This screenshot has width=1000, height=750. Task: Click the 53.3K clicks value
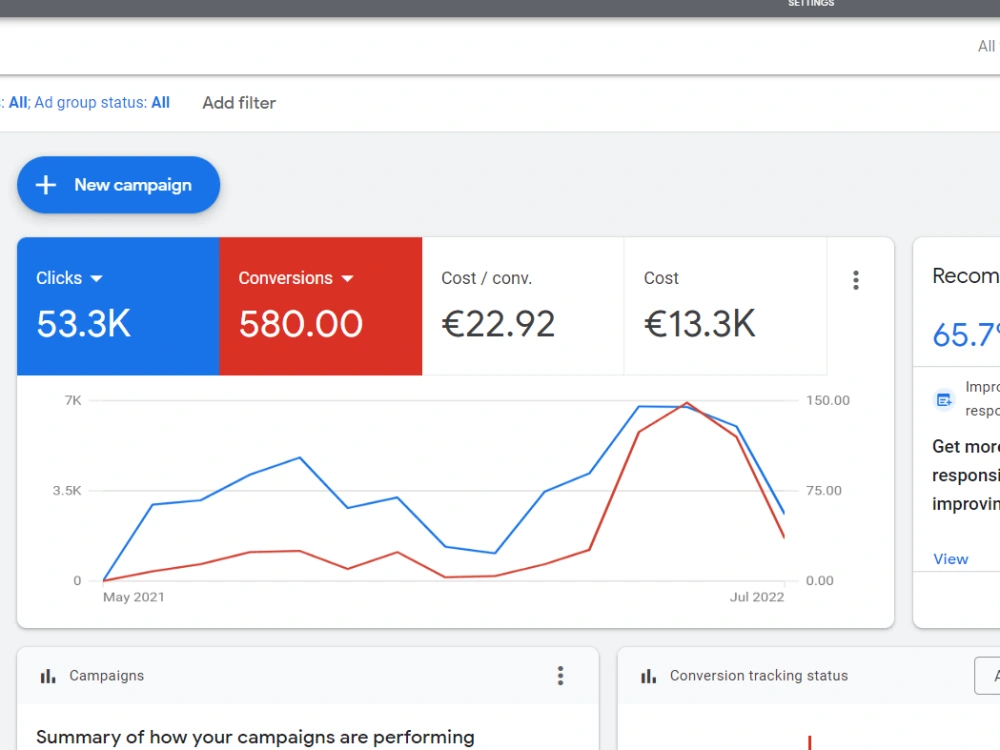(x=84, y=324)
